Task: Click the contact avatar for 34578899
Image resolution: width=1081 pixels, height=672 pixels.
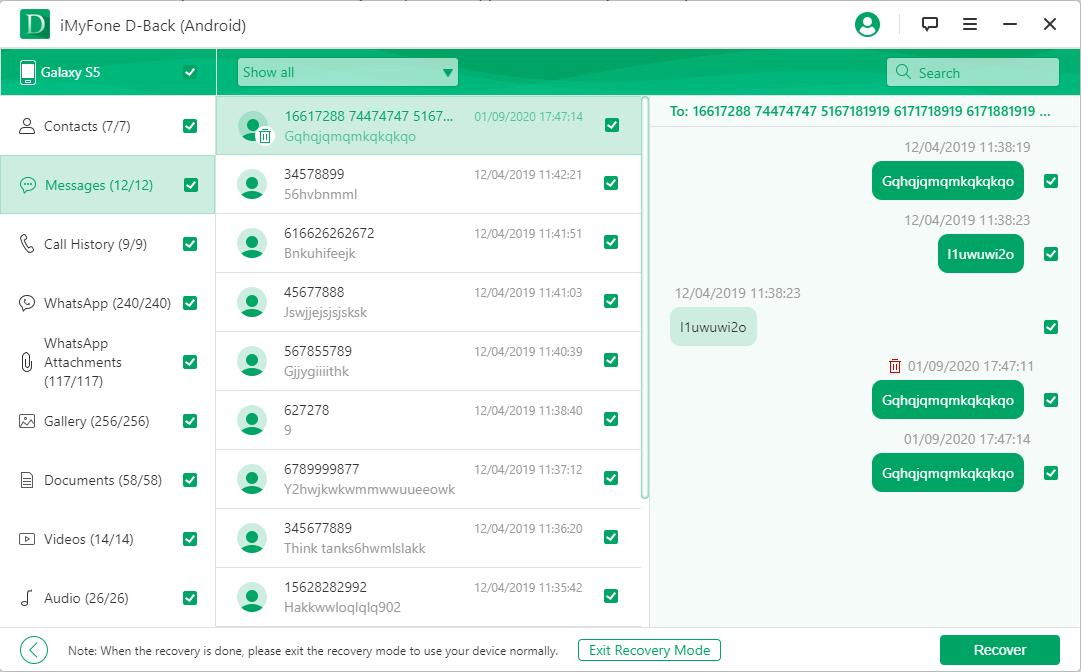Action: pos(253,184)
